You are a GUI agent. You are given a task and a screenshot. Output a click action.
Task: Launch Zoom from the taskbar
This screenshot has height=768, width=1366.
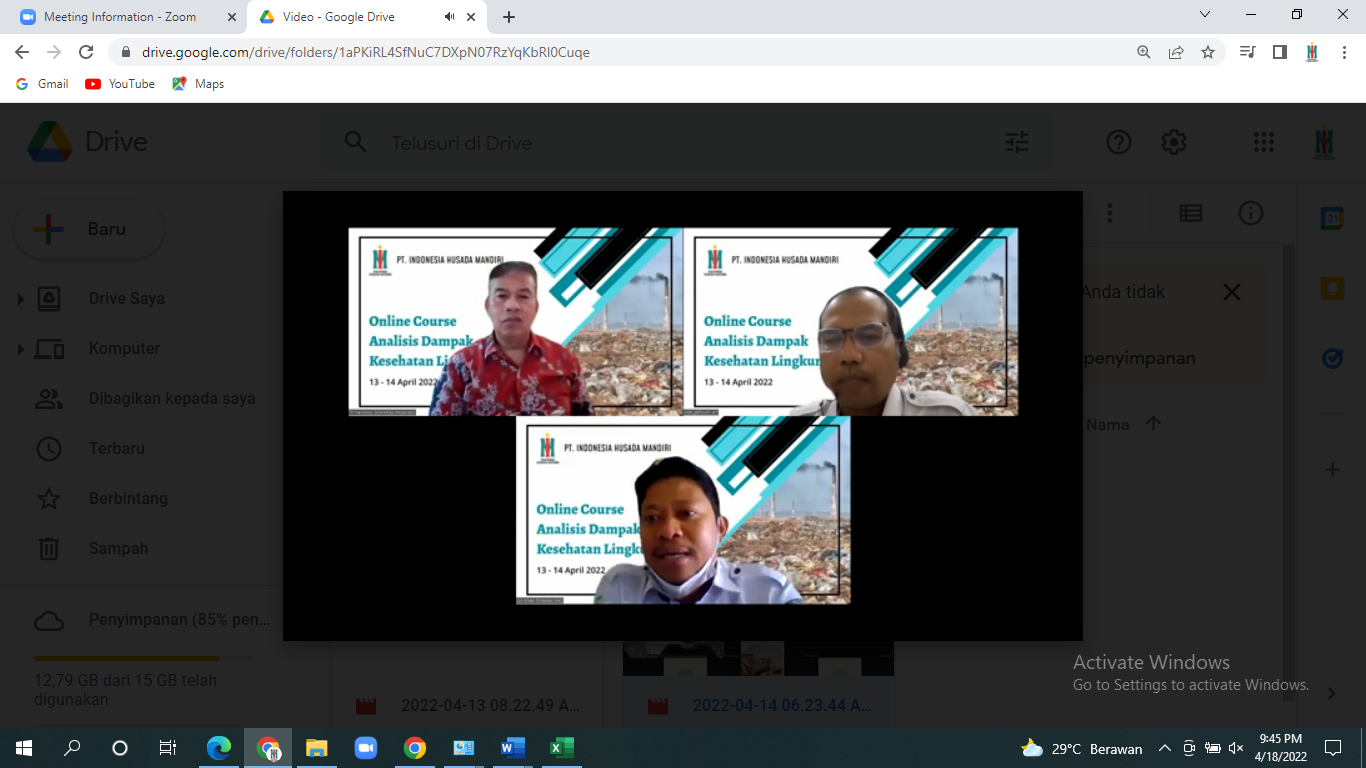(366, 748)
